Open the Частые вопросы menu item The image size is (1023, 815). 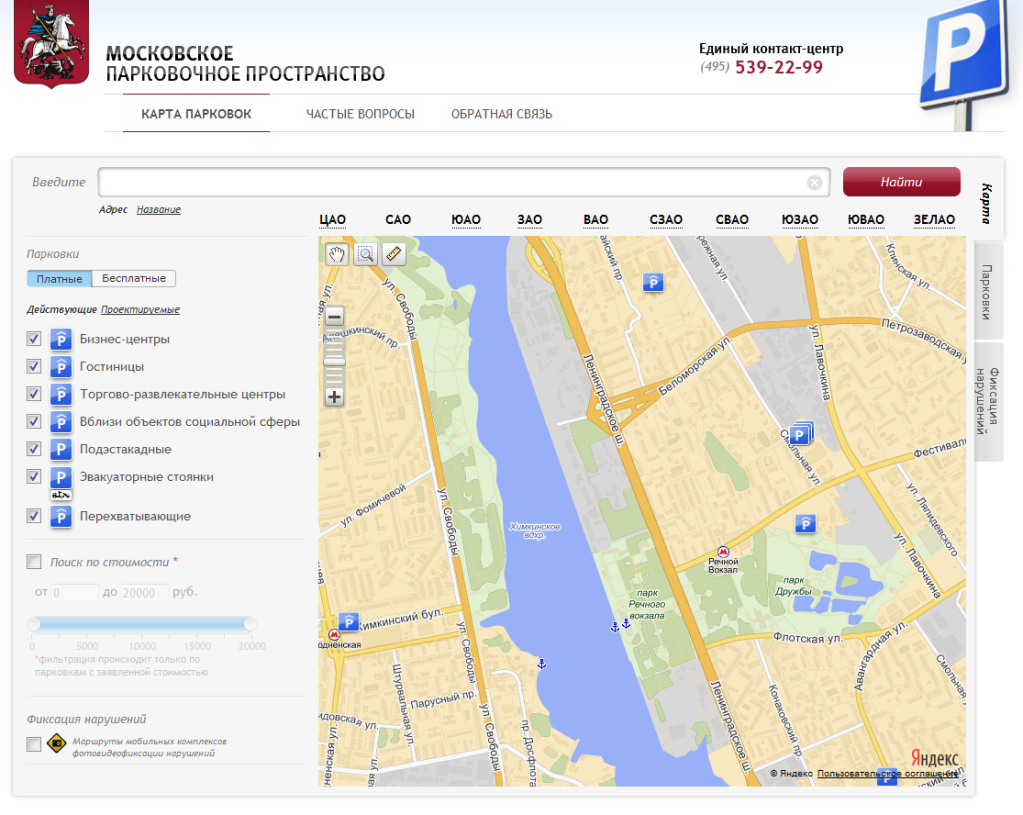pos(360,114)
